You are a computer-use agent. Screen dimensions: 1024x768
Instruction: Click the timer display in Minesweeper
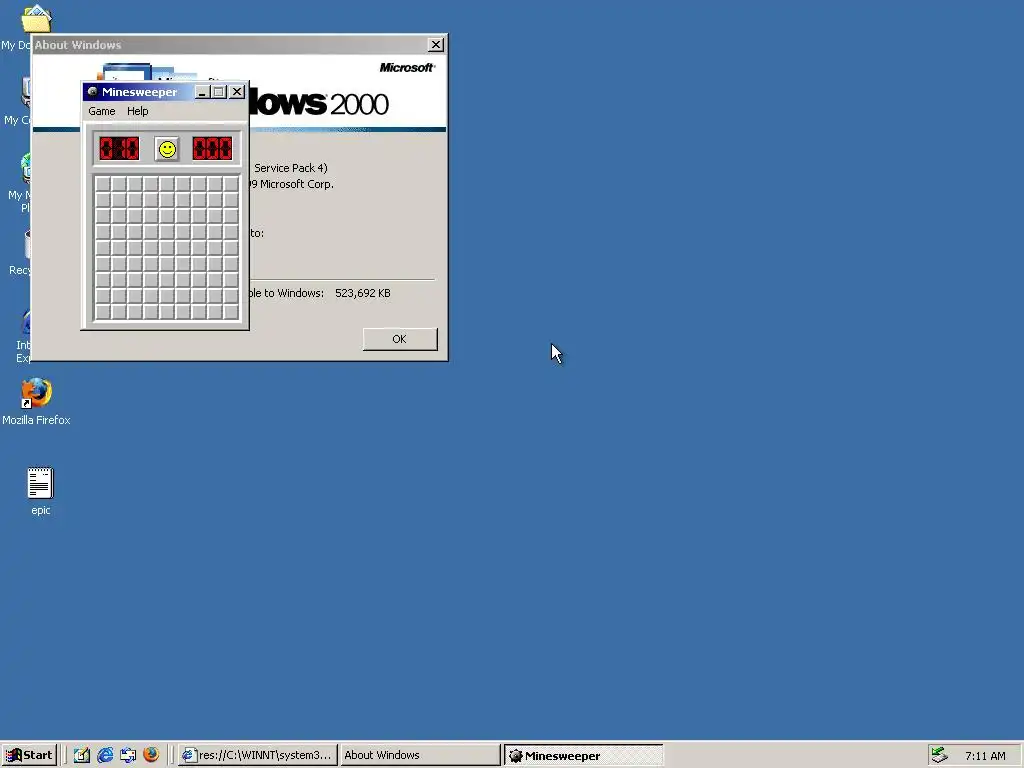tap(212, 149)
